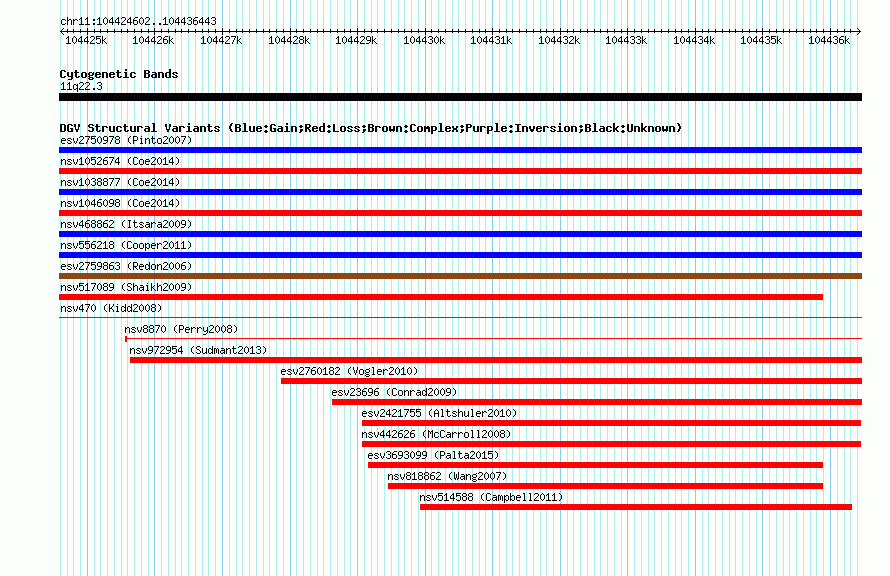Click the nsv556218 (Cooper2011) label
The image size is (890, 576).
[x=126, y=245]
